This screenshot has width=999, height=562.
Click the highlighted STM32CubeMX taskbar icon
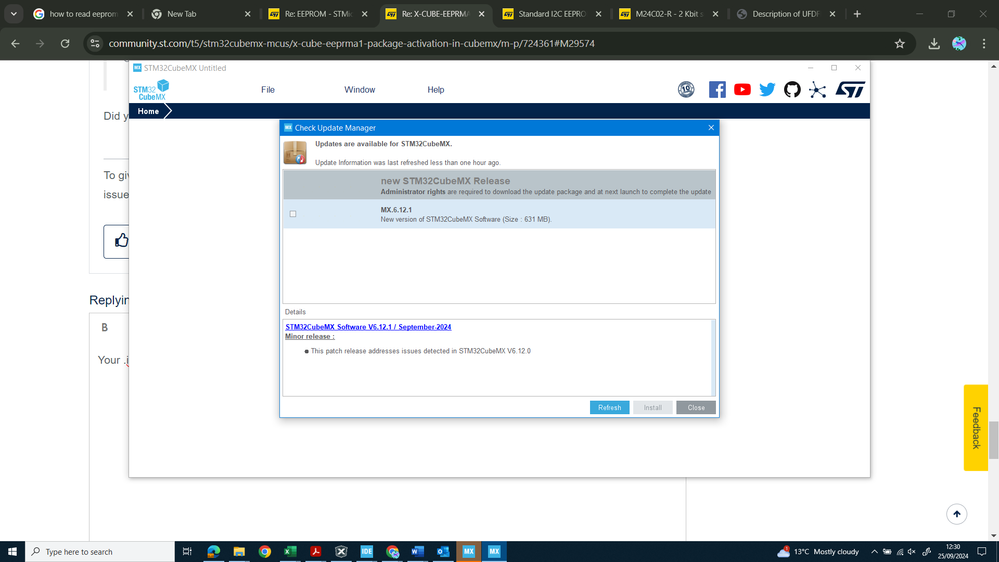pyautogui.click(x=469, y=552)
